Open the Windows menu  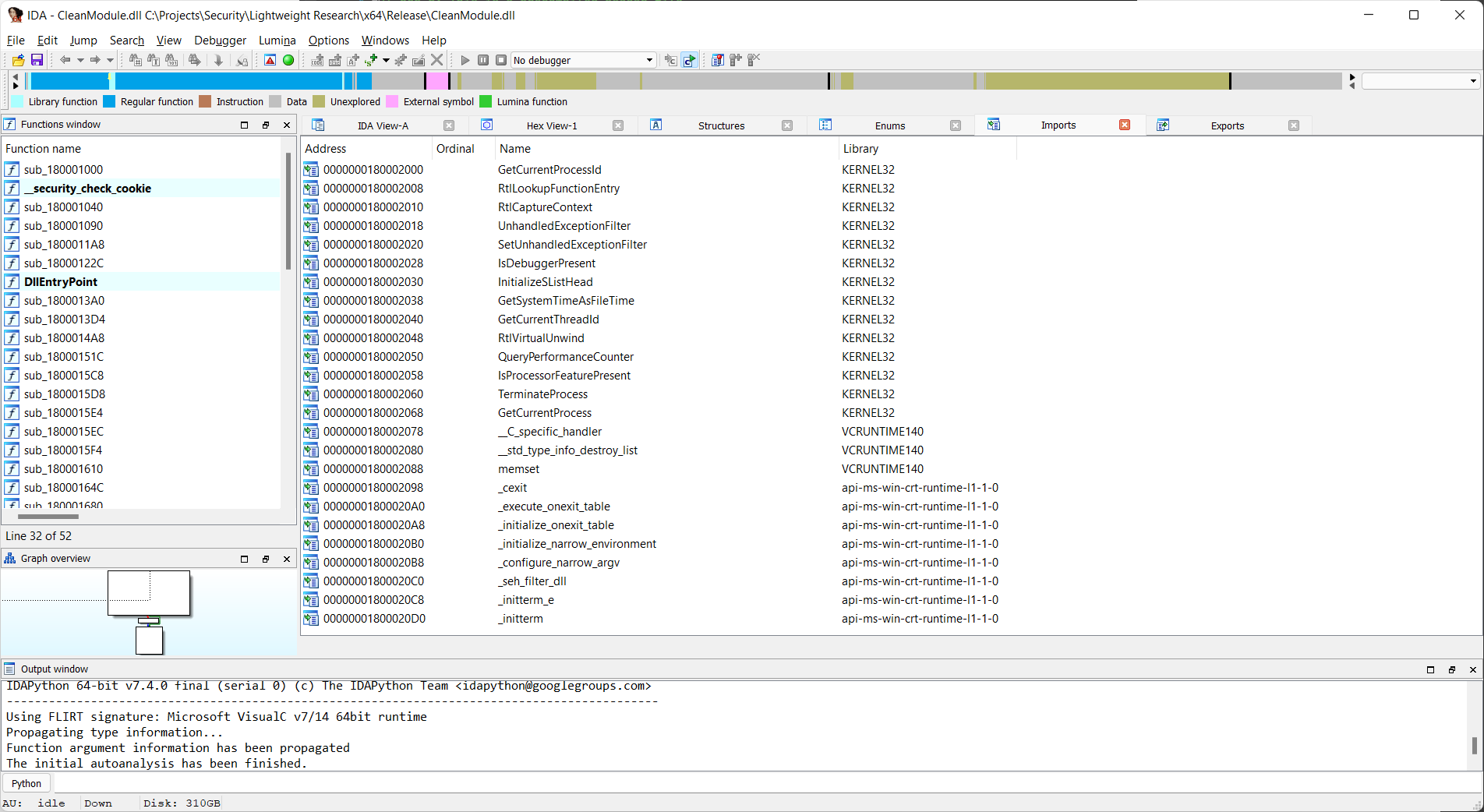[x=385, y=41]
